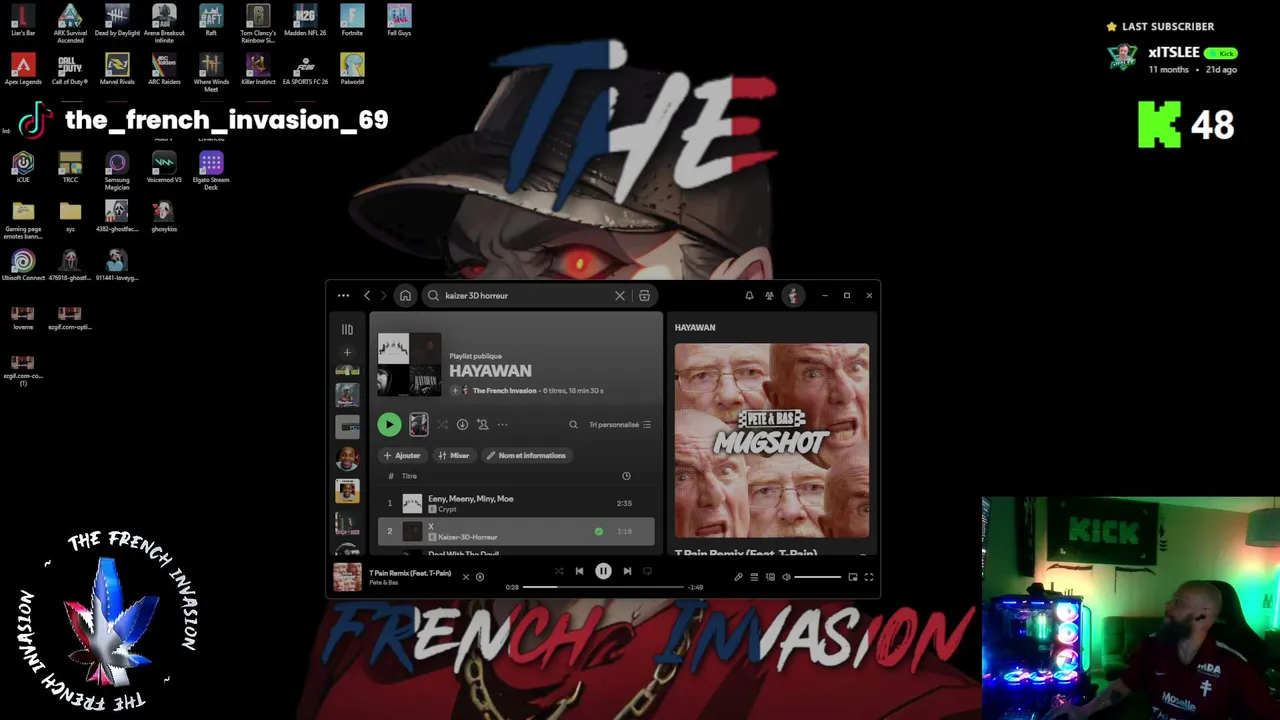This screenshot has width=1280, height=720.
Task: Click the create plus icon in Spotify sidebar
Action: [347, 352]
